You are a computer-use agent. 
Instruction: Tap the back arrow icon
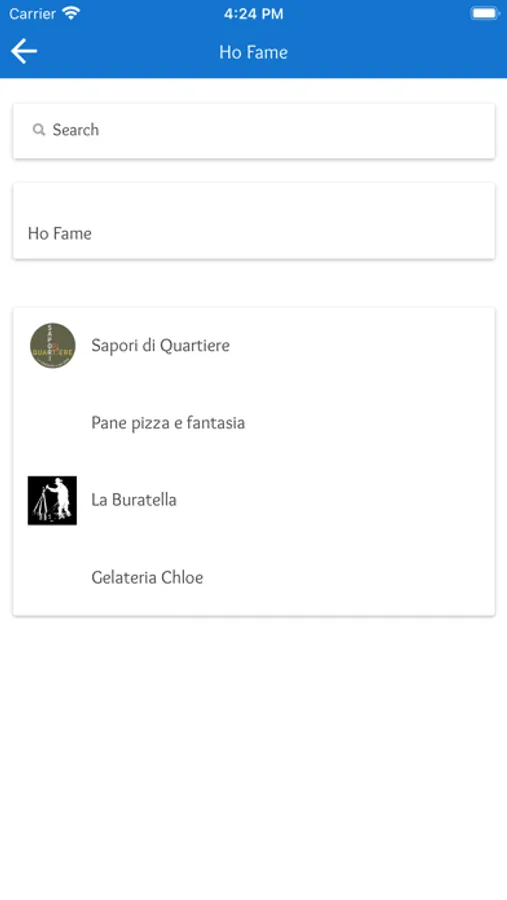coord(24,51)
